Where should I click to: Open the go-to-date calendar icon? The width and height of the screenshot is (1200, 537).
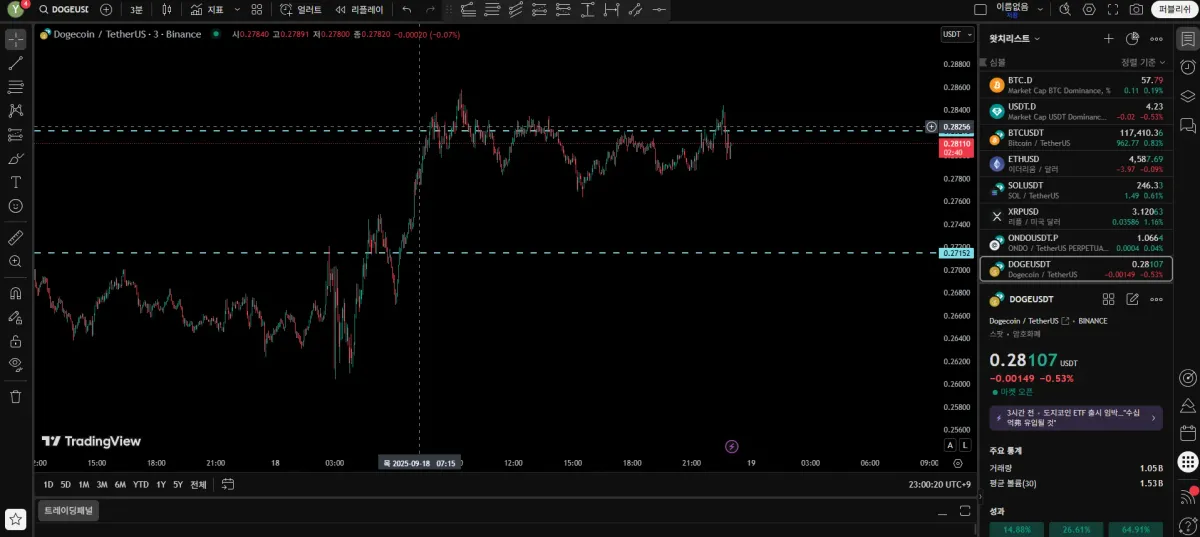coord(228,484)
